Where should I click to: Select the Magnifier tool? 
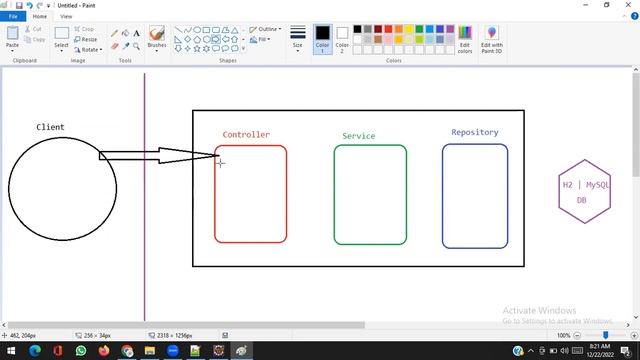coord(136,46)
